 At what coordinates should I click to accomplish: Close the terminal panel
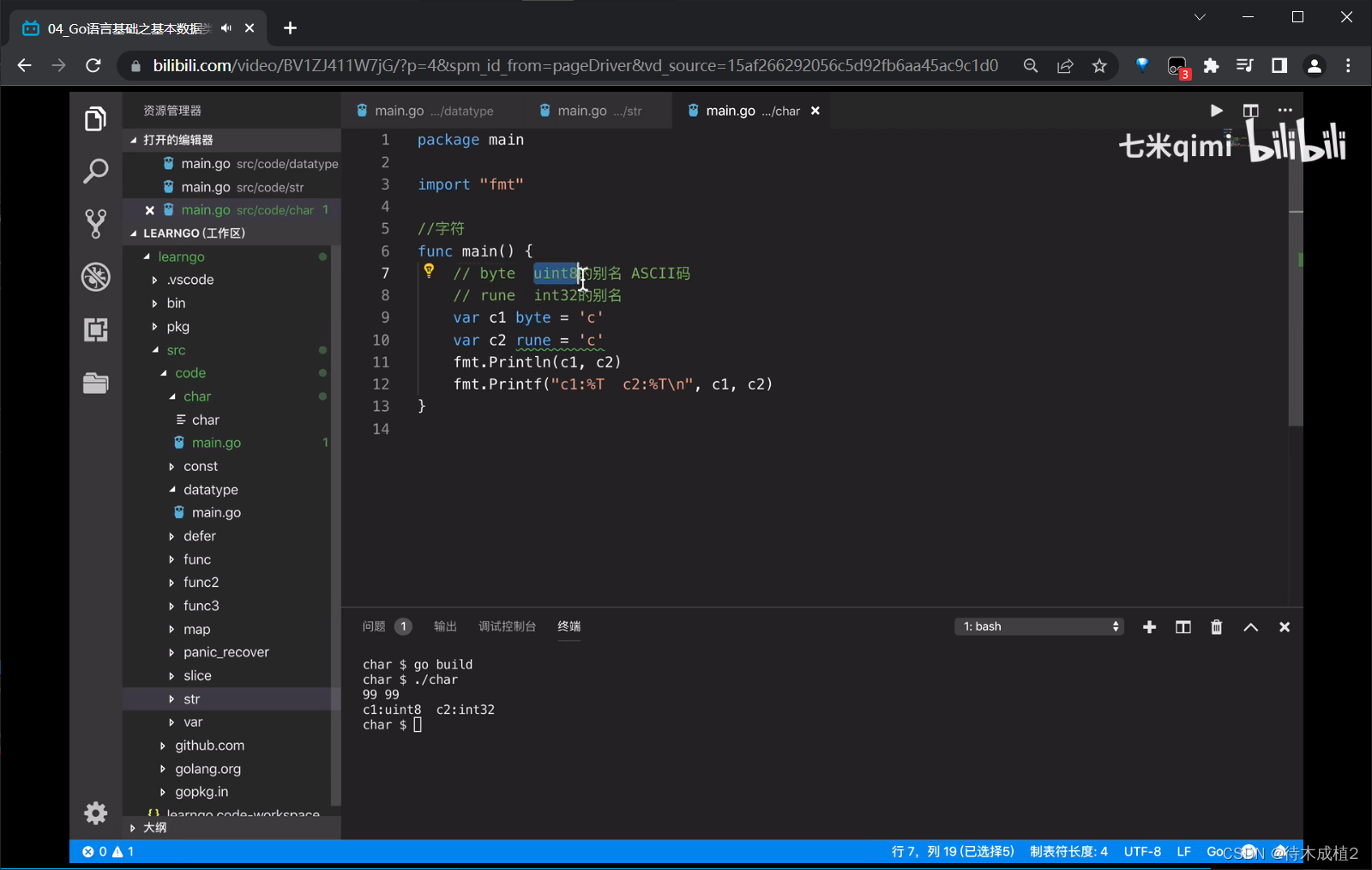pos(1285,627)
